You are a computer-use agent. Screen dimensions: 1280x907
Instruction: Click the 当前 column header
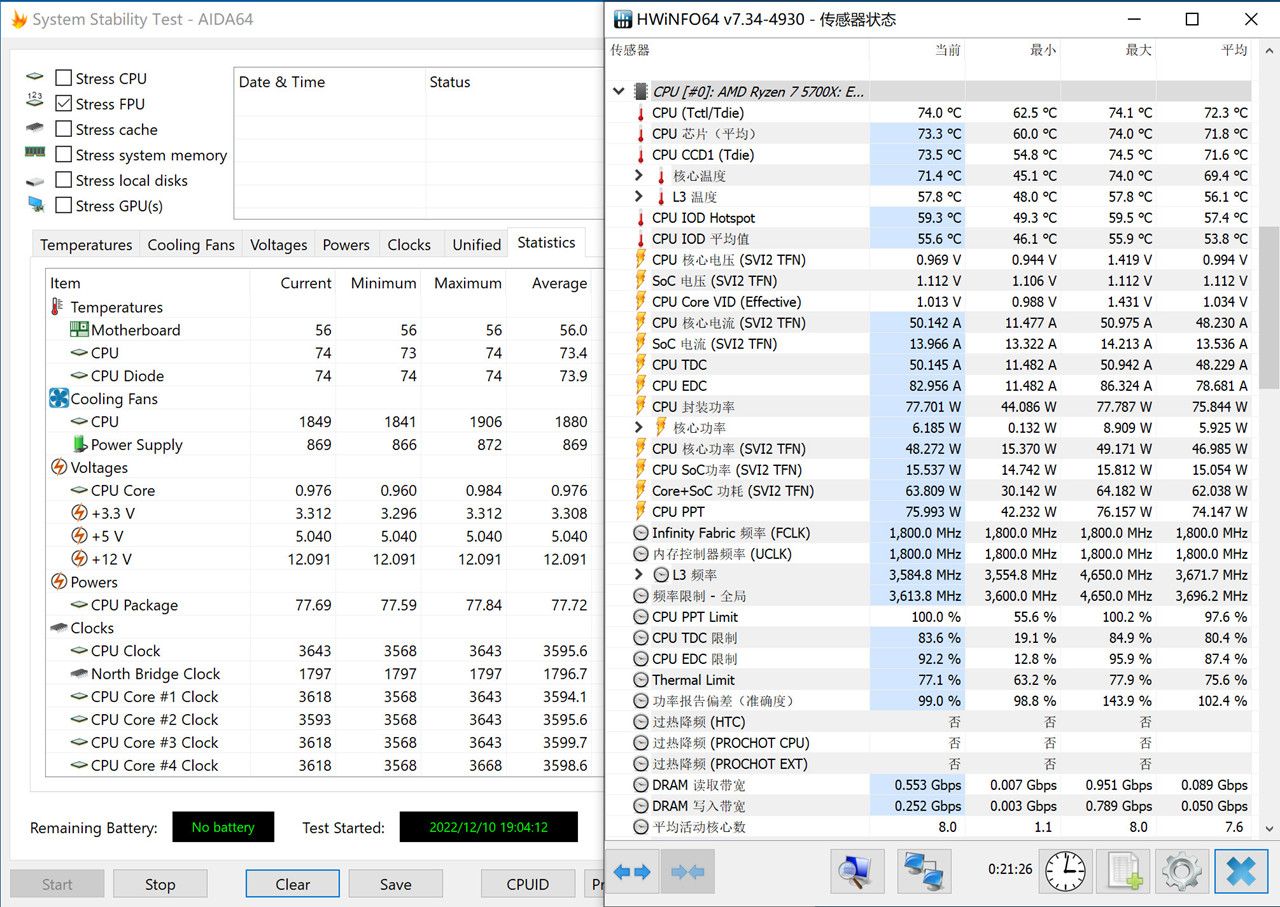click(x=917, y=50)
